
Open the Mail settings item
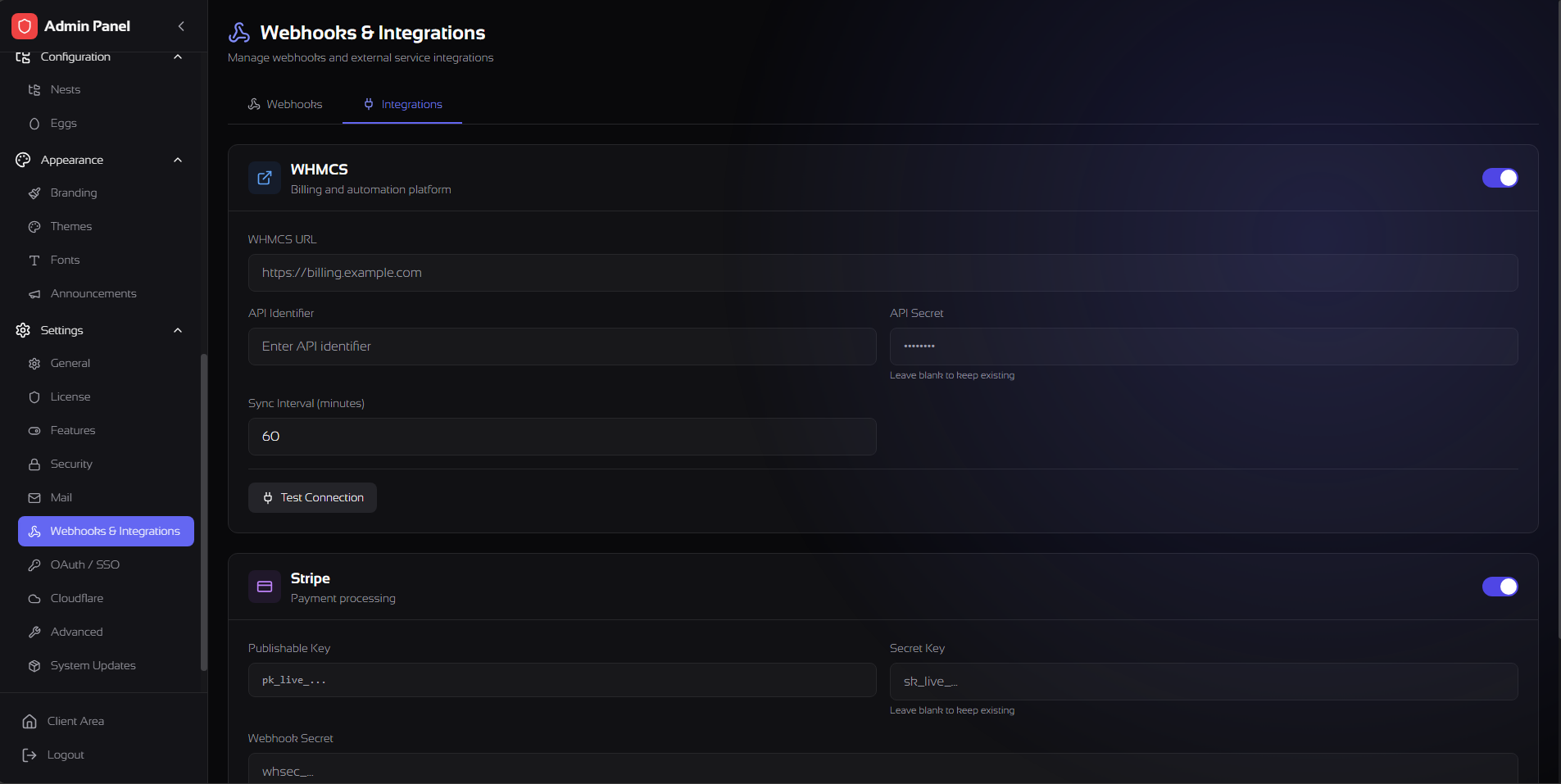pos(106,498)
